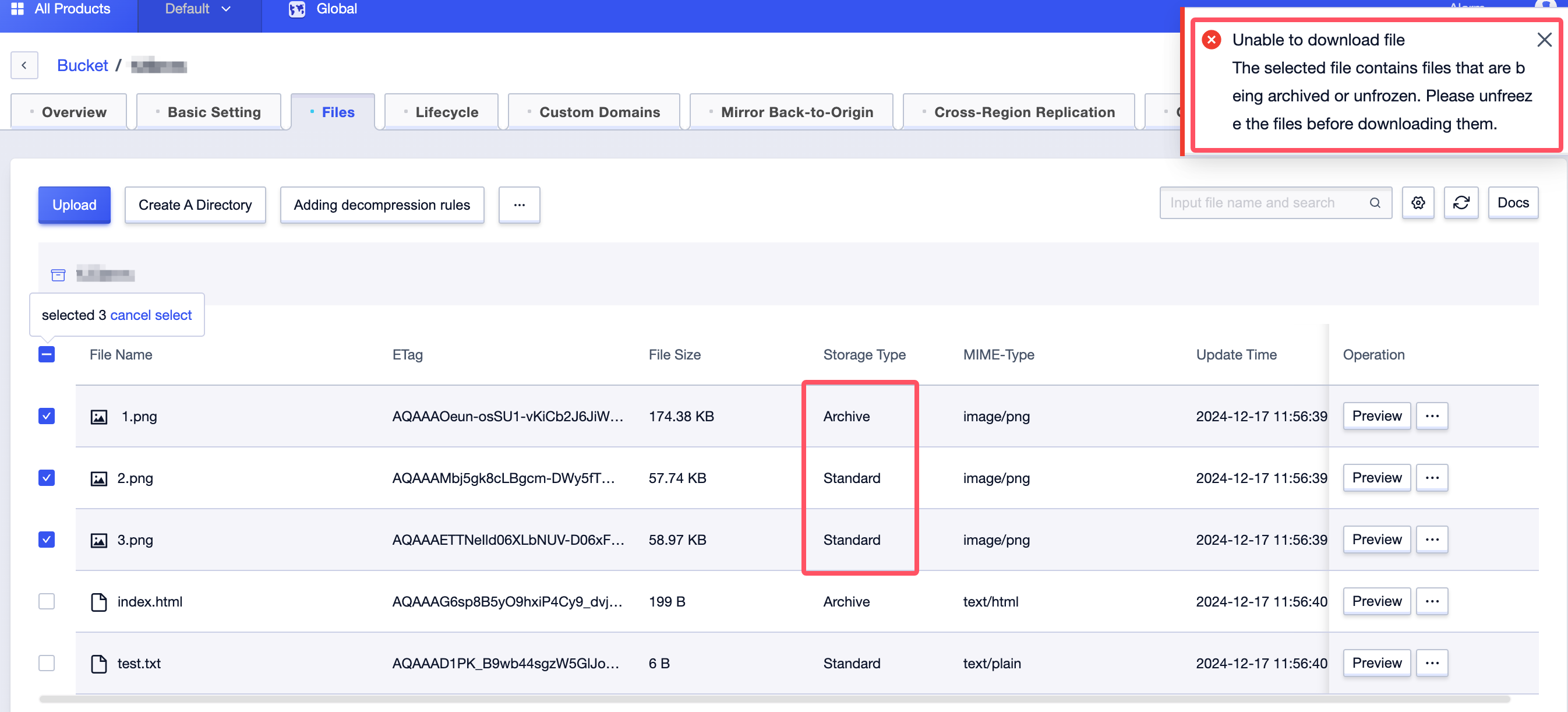The width and height of the screenshot is (1568, 712).
Task: Open more toolbar actions next to decompression rules
Action: (518, 205)
